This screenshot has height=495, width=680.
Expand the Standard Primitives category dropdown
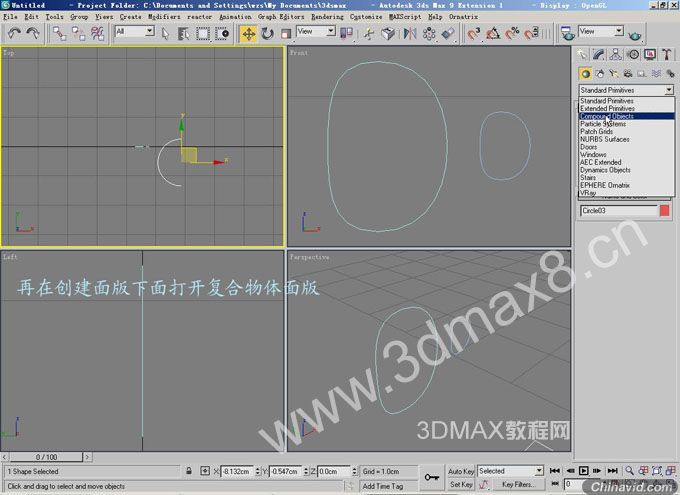tap(626, 90)
